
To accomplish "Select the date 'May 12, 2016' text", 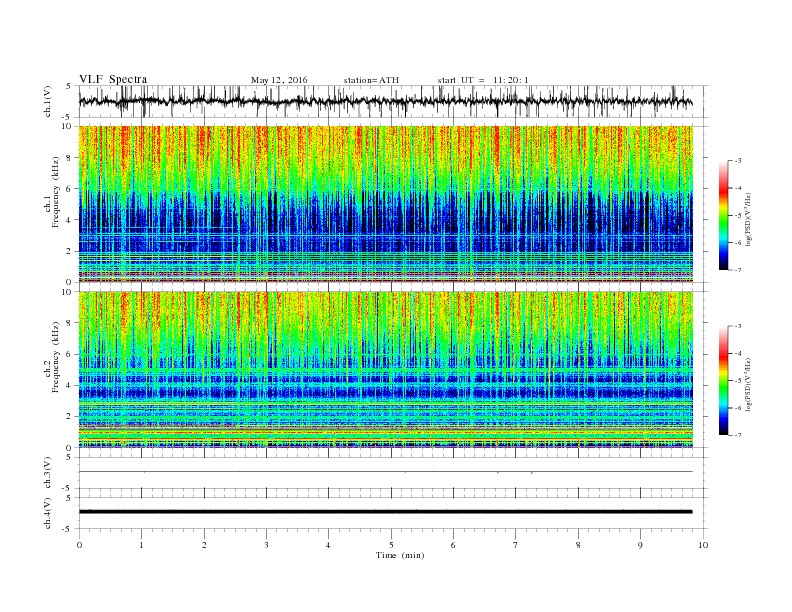I will tap(279, 80).
